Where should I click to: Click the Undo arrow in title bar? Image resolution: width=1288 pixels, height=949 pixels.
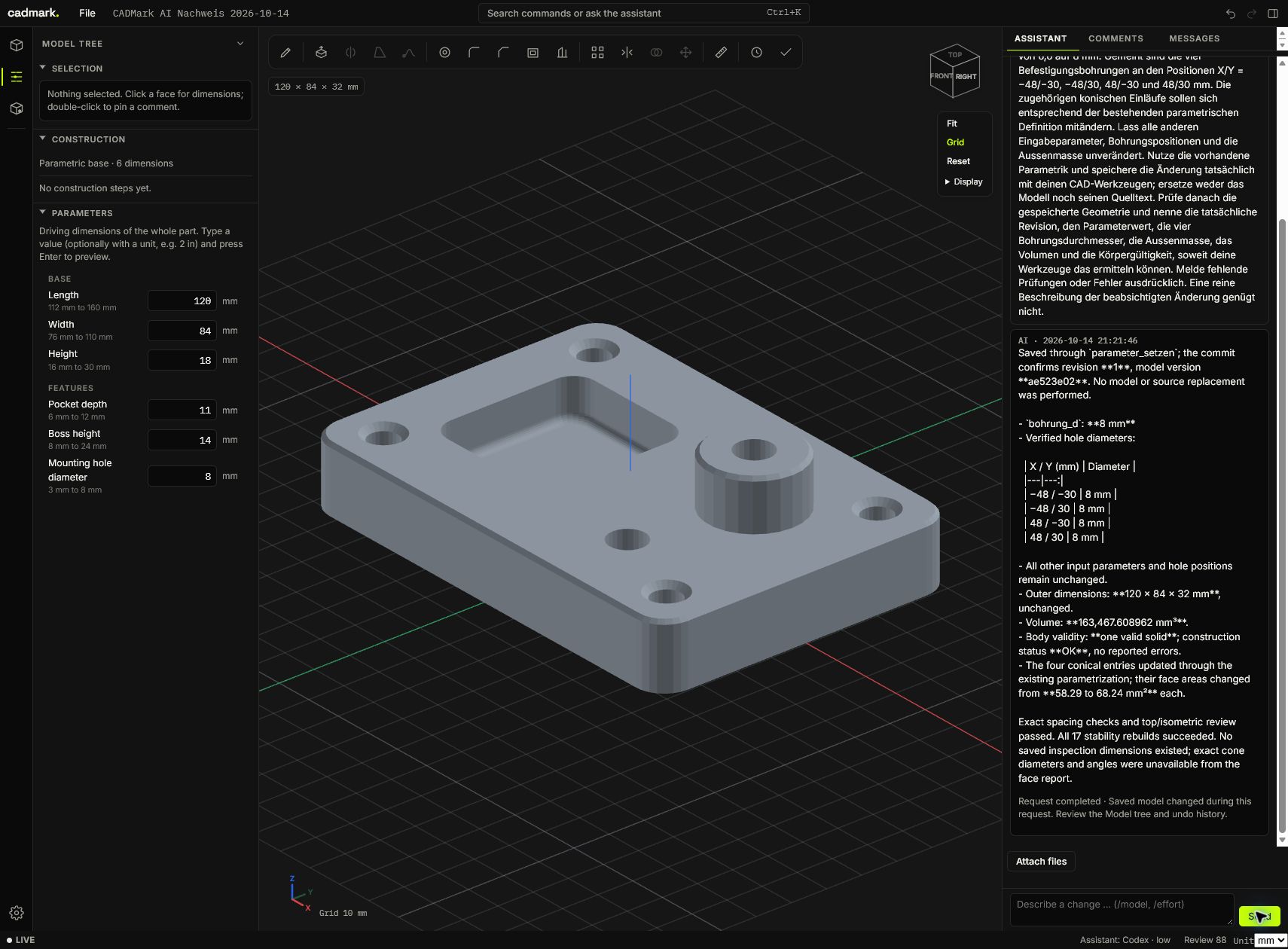click(x=1231, y=14)
